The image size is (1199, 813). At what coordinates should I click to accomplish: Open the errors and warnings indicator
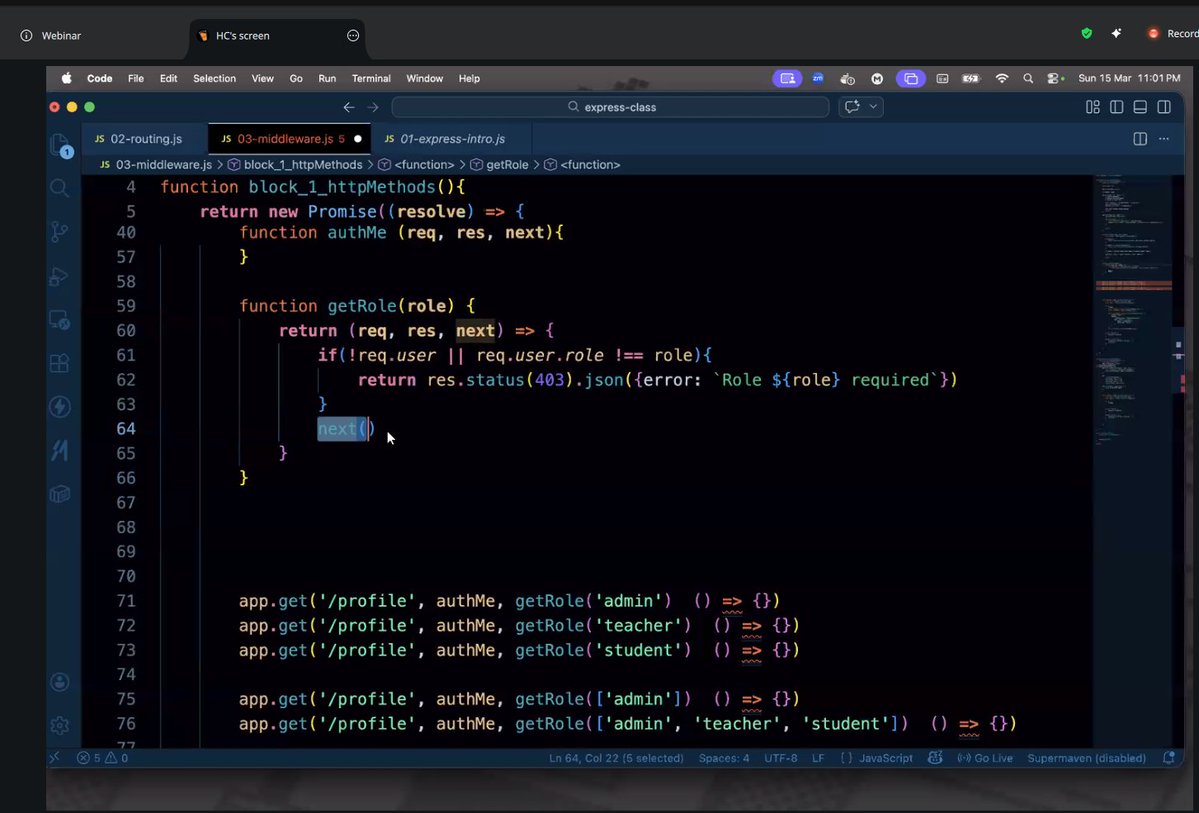(102, 758)
